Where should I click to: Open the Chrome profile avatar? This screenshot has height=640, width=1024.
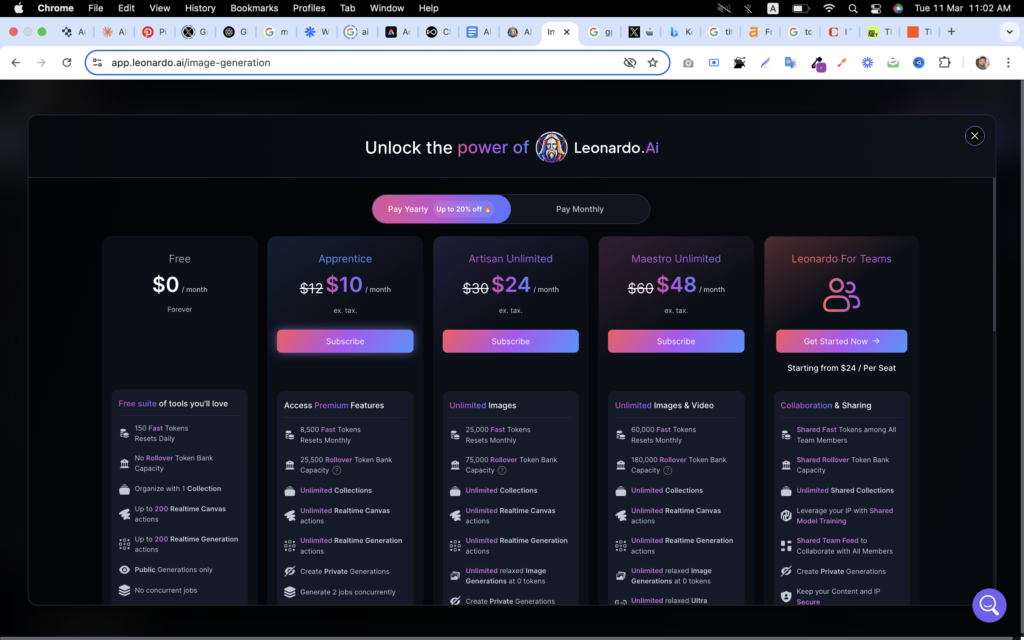click(982, 63)
